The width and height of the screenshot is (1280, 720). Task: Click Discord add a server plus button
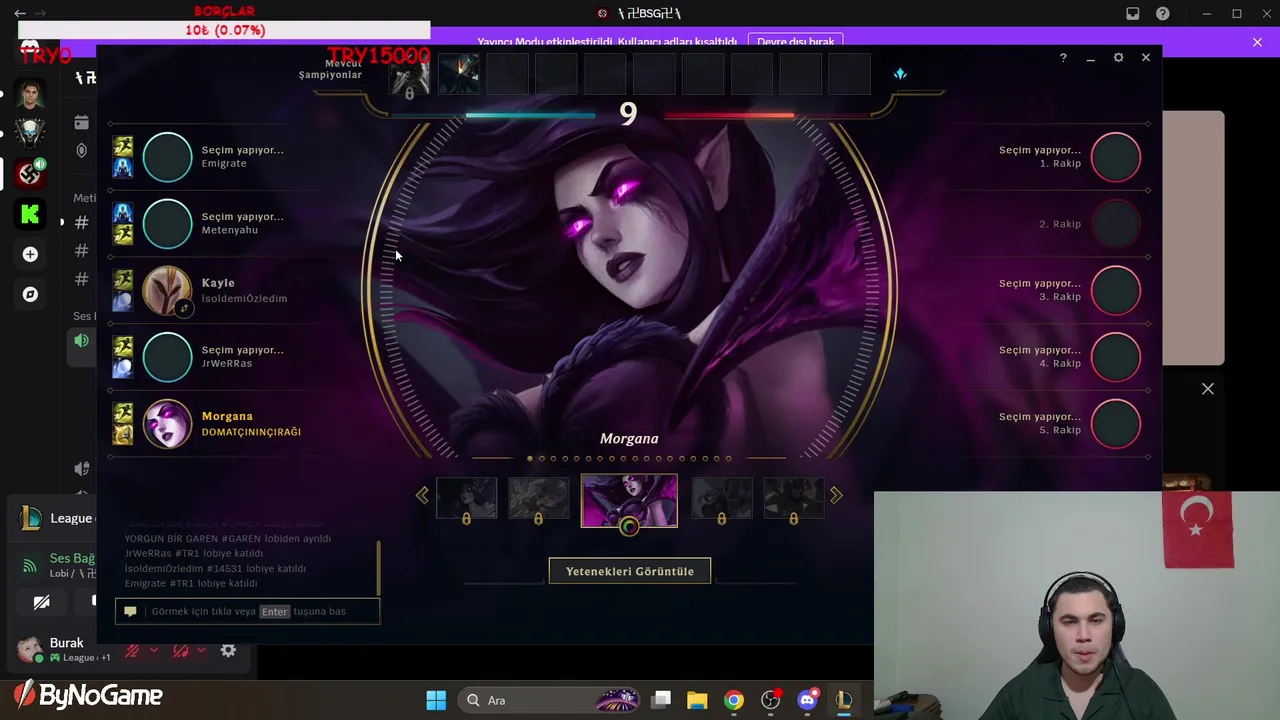click(x=30, y=255)
